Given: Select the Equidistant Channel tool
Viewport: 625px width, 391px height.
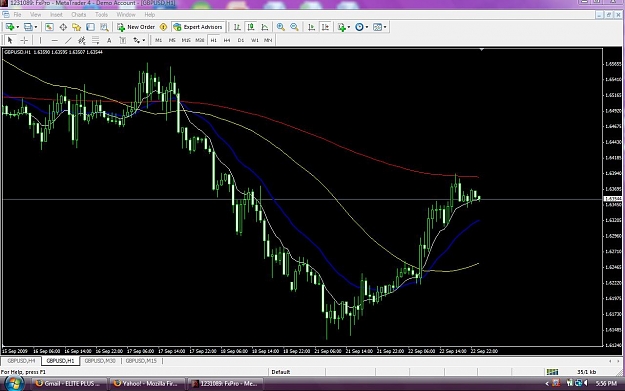Looking at the screenshot, I should coord(82,40).
